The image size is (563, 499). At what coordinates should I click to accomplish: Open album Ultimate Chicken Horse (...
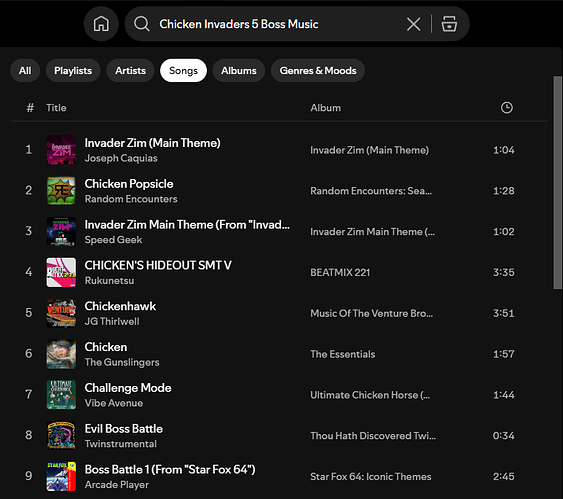(370, 395)
